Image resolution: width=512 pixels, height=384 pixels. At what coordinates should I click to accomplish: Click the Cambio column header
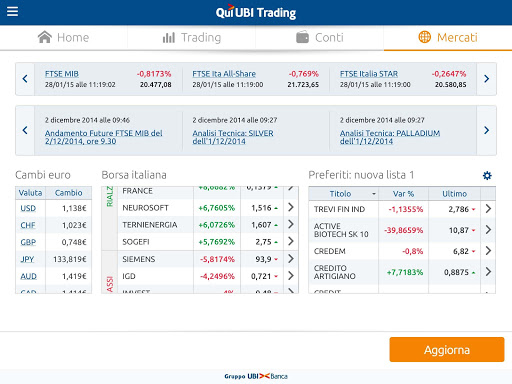68,193
